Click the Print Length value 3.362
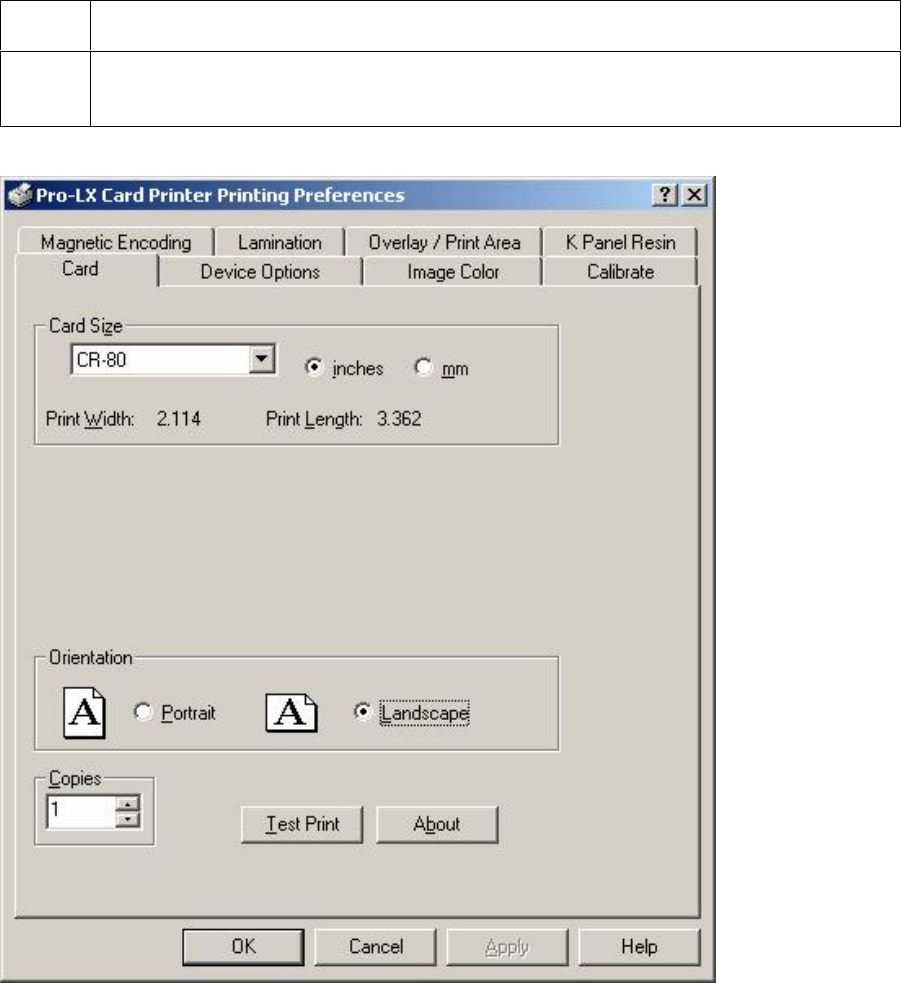The image size is (901, 983). (x=399, y=419)
